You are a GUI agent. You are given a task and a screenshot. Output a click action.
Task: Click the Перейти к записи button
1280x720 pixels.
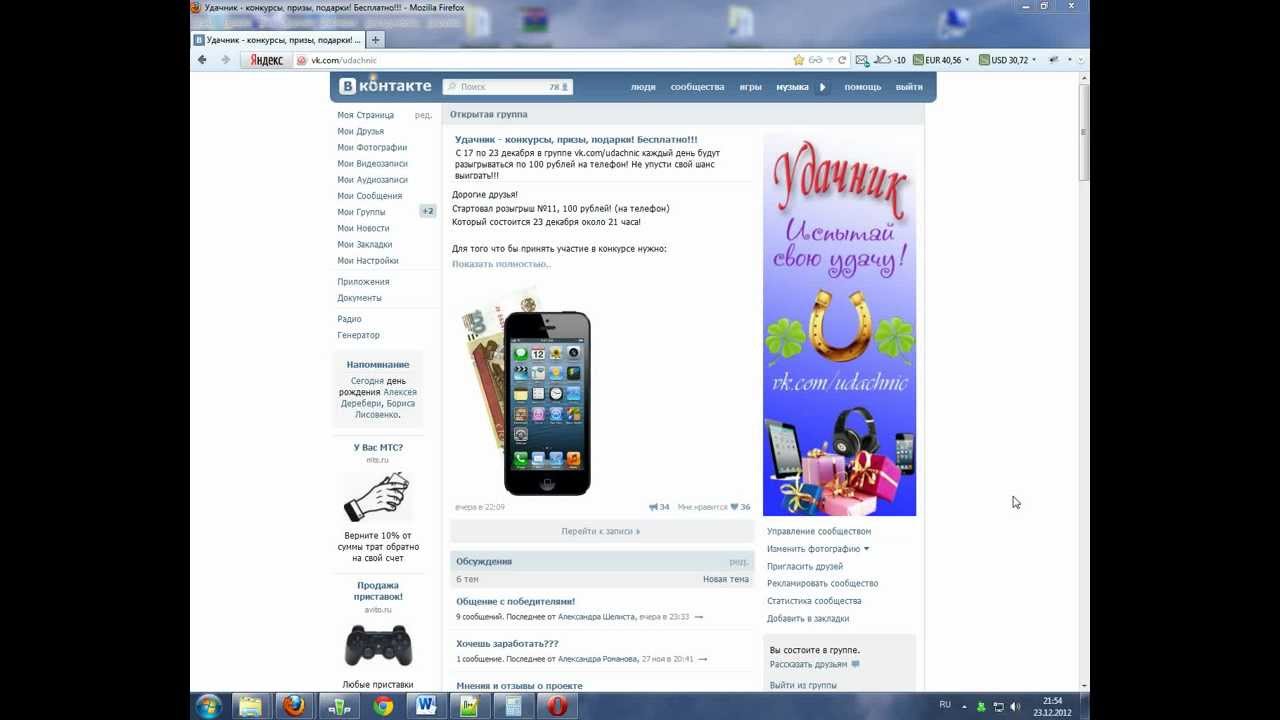pyautogui.click(x=600, y=531)
